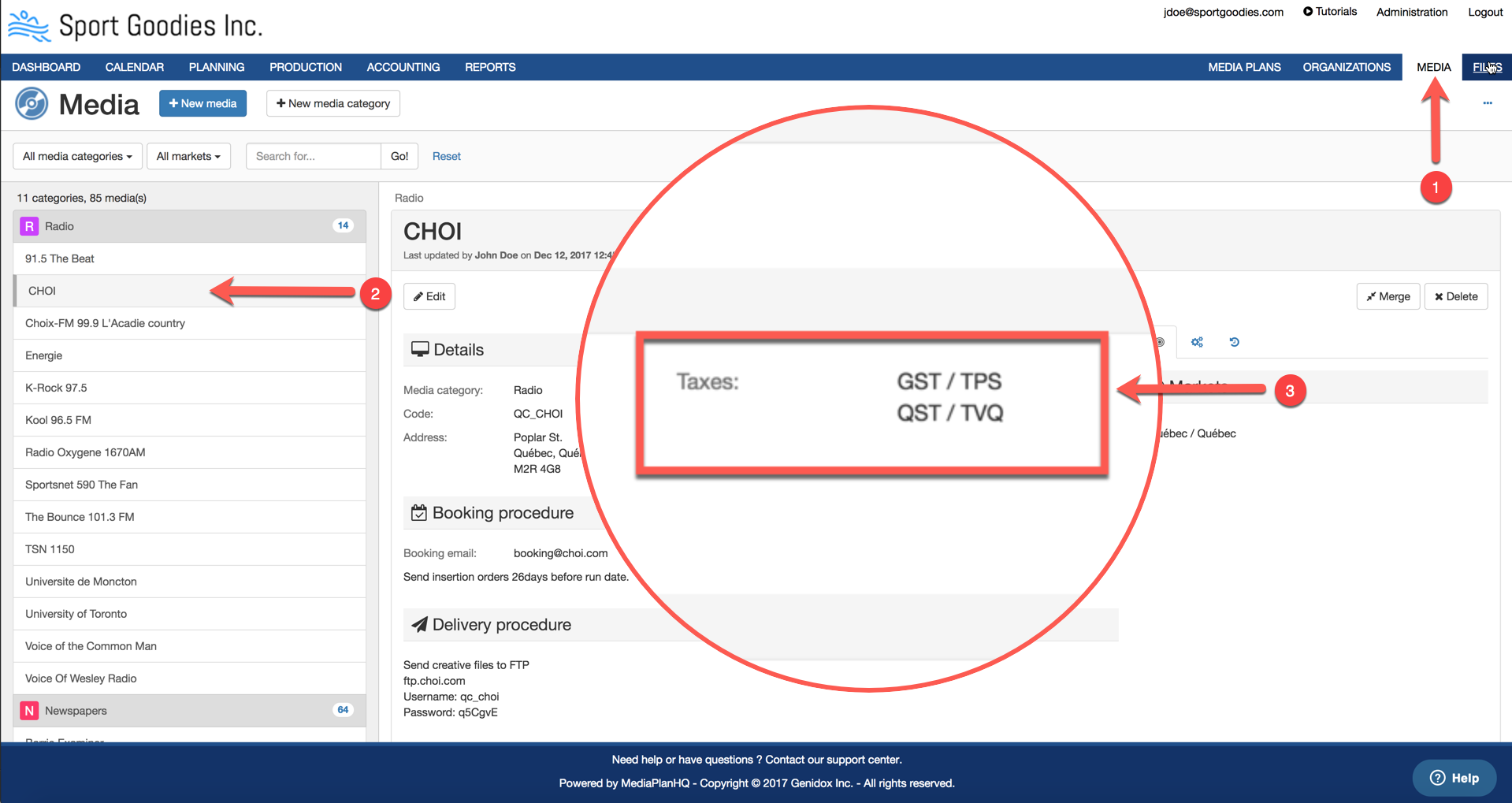Image resolution: width=1512 pixels, height=803 pixels.
Task: Click the three-dots more options icon
Action: tap(1487, 103)
